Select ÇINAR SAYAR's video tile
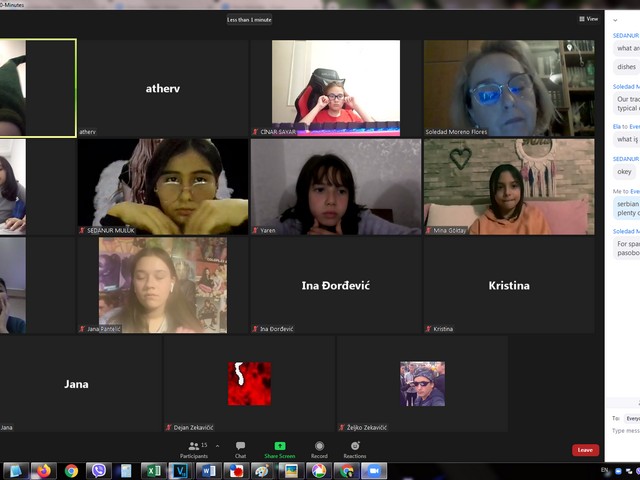Screen dimensions: 640x480 coord(336,88)
